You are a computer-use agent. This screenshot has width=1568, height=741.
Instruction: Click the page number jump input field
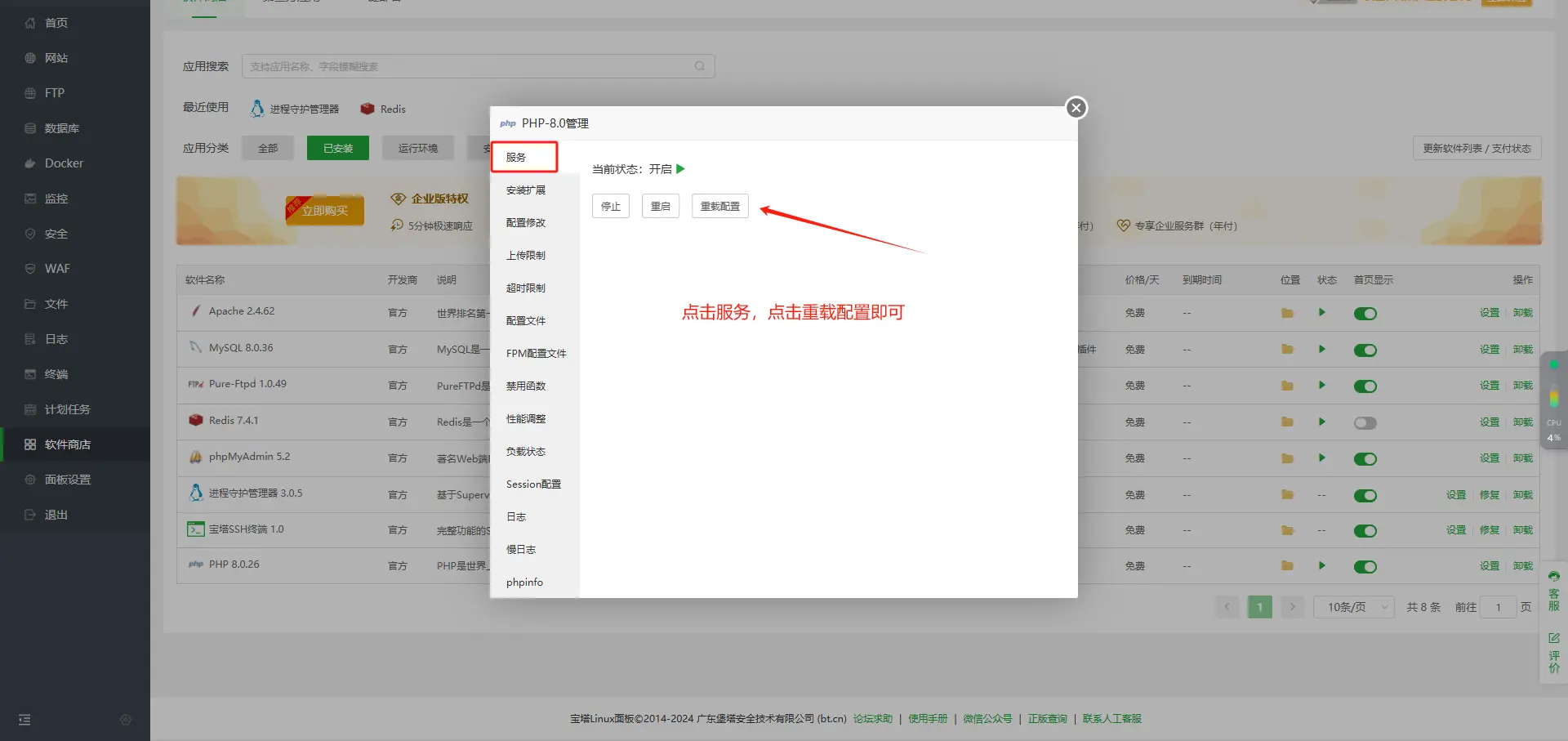(x=1498, y=607)
